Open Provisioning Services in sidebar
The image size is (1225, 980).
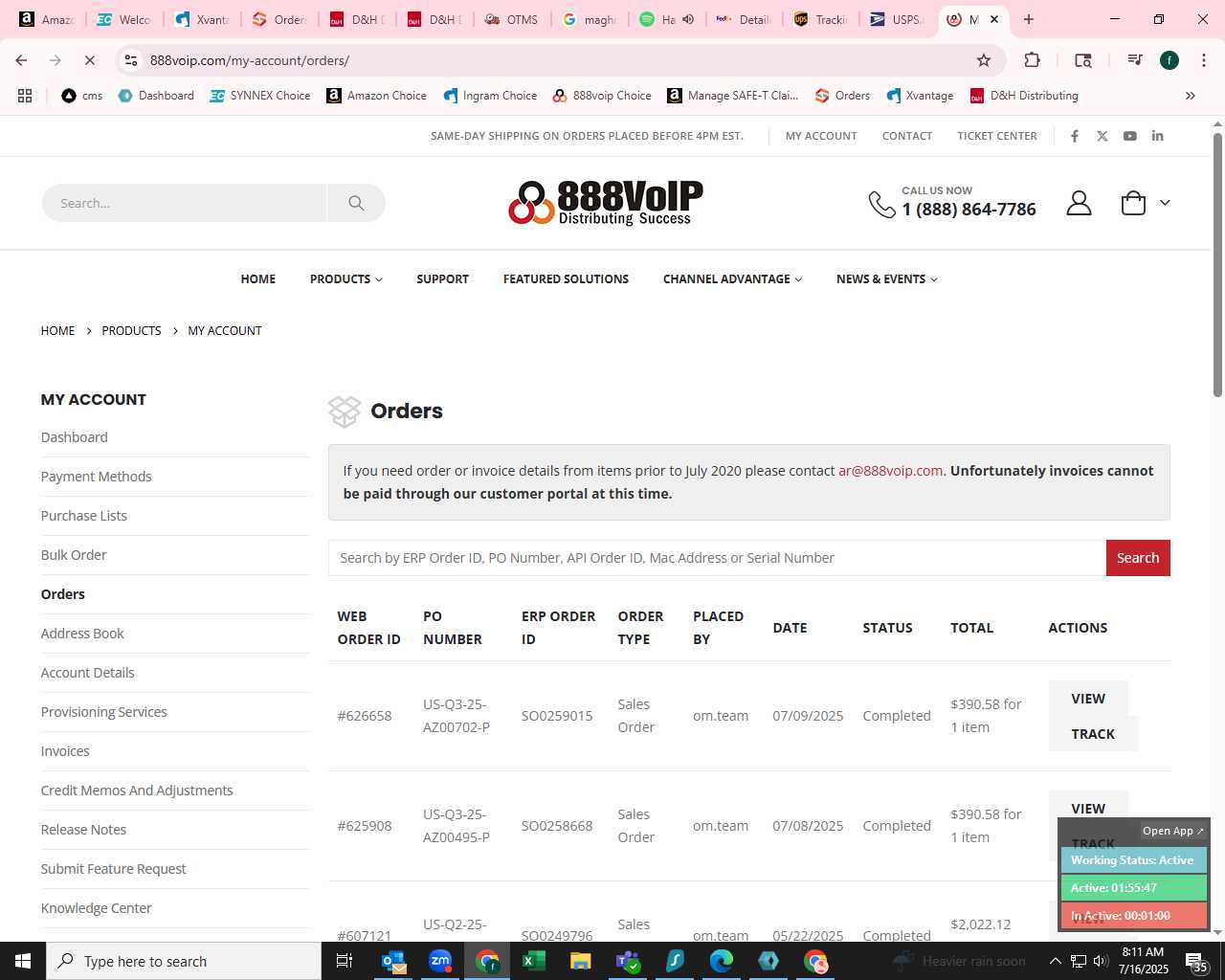click(104, 712)
